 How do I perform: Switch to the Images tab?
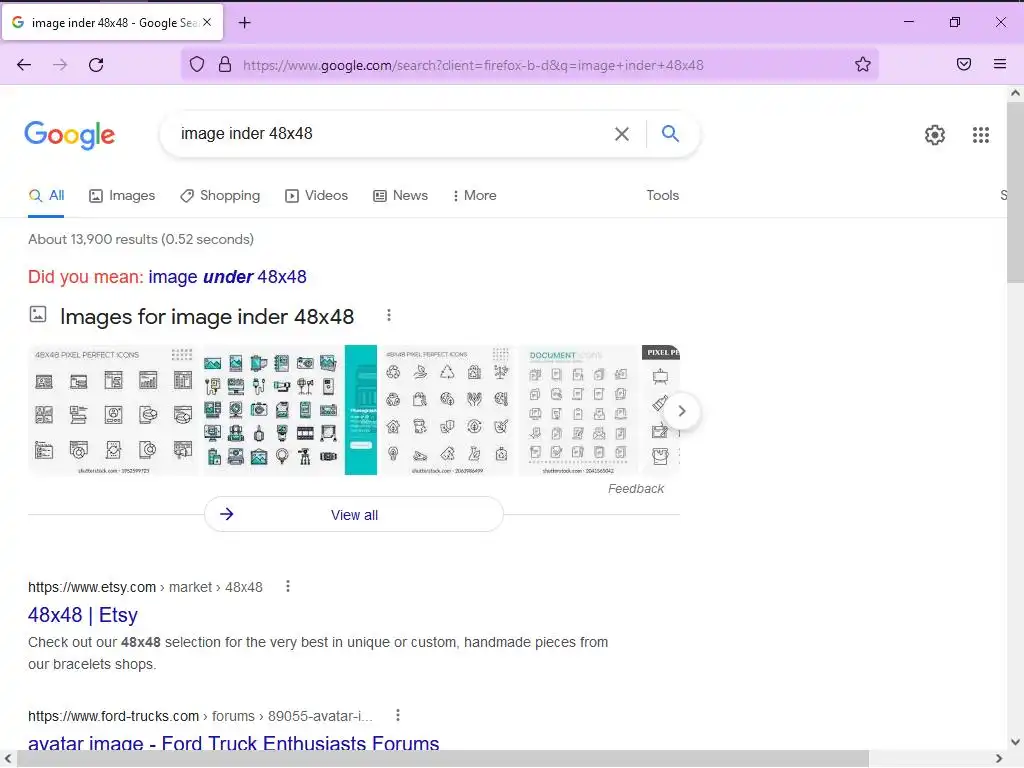(122, 195)
